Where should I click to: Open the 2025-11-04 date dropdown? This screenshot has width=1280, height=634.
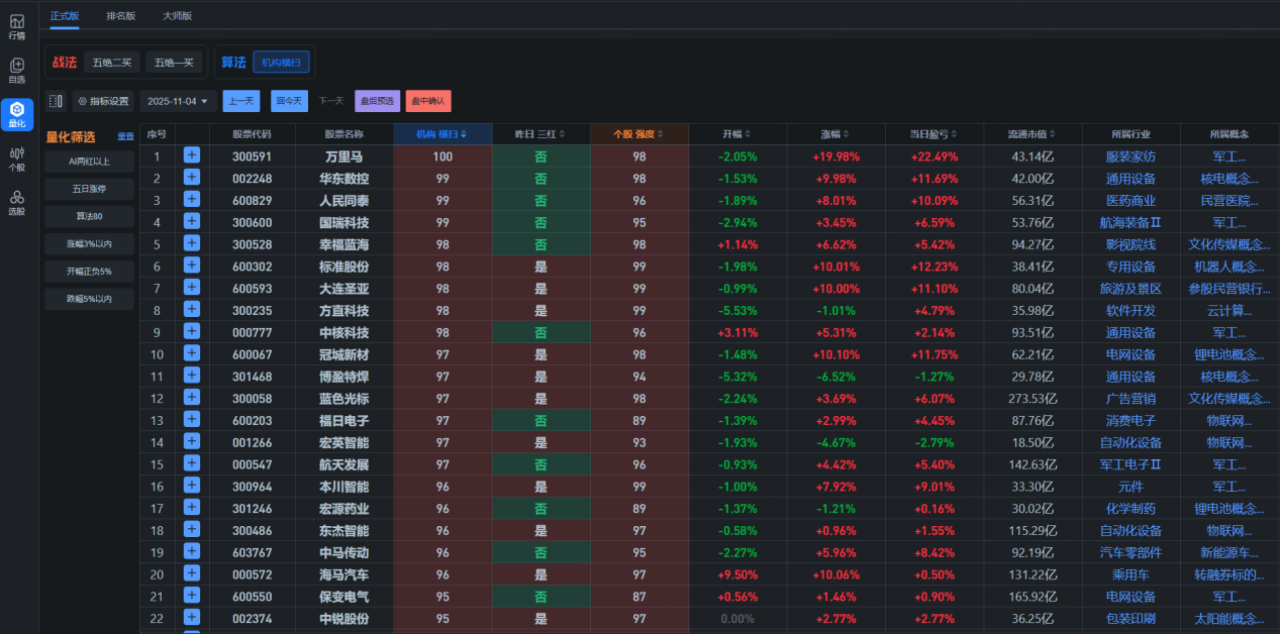177,101
